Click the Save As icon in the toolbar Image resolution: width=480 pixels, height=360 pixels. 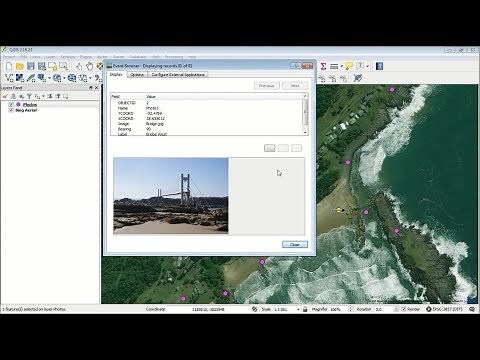pyautogui.click(x=42, y=66)
